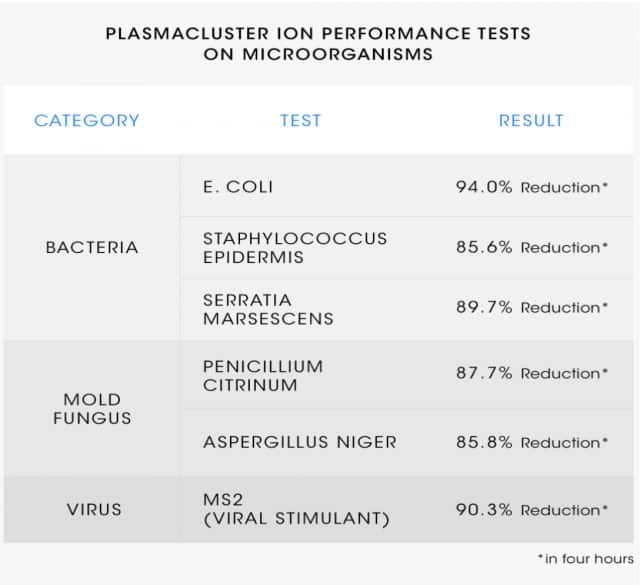
Task: Click the PENICILLIUM CITRINUM test name
Action: point(263,376)
